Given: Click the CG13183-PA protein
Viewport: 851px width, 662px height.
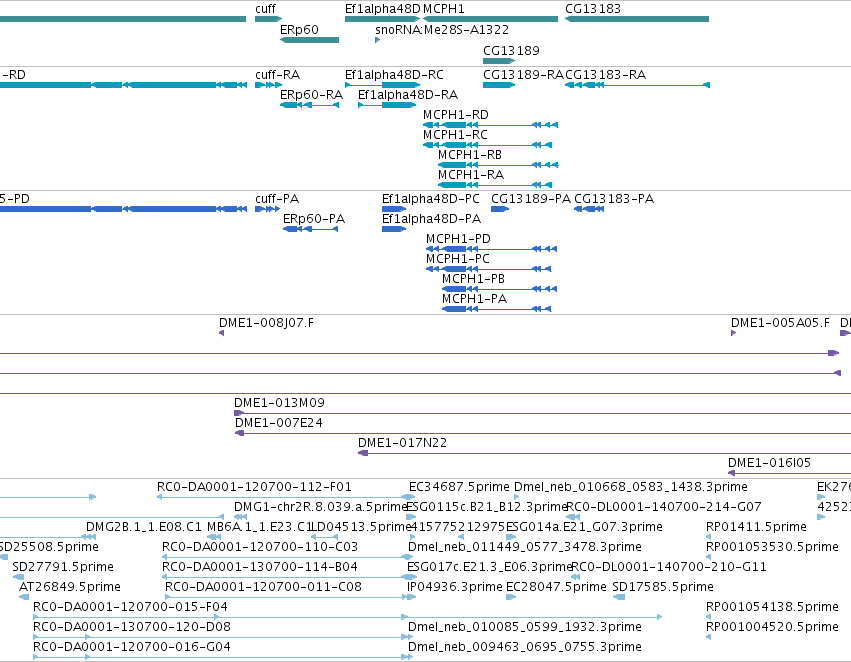Looking at the screenshot, I should [x=589, y=209].
